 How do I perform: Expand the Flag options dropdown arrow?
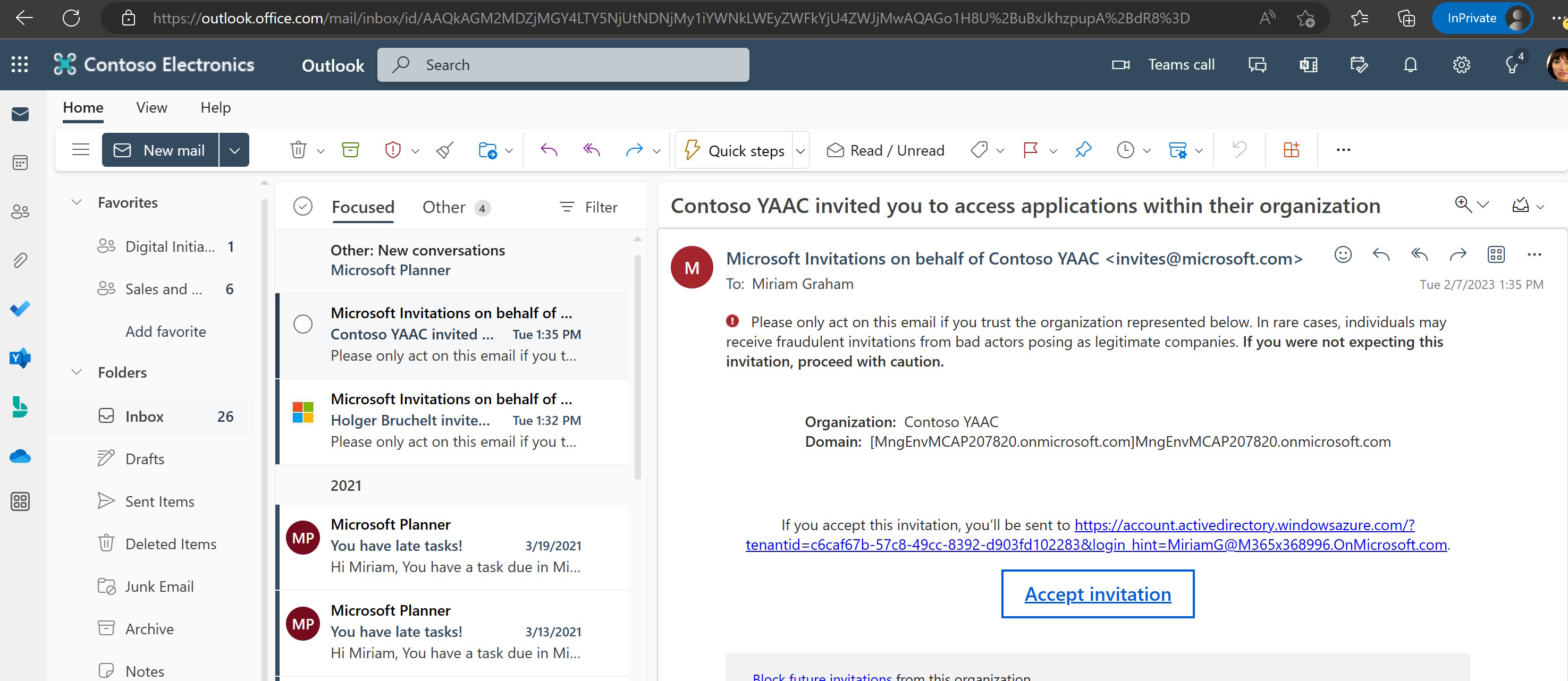[1053, 151]
